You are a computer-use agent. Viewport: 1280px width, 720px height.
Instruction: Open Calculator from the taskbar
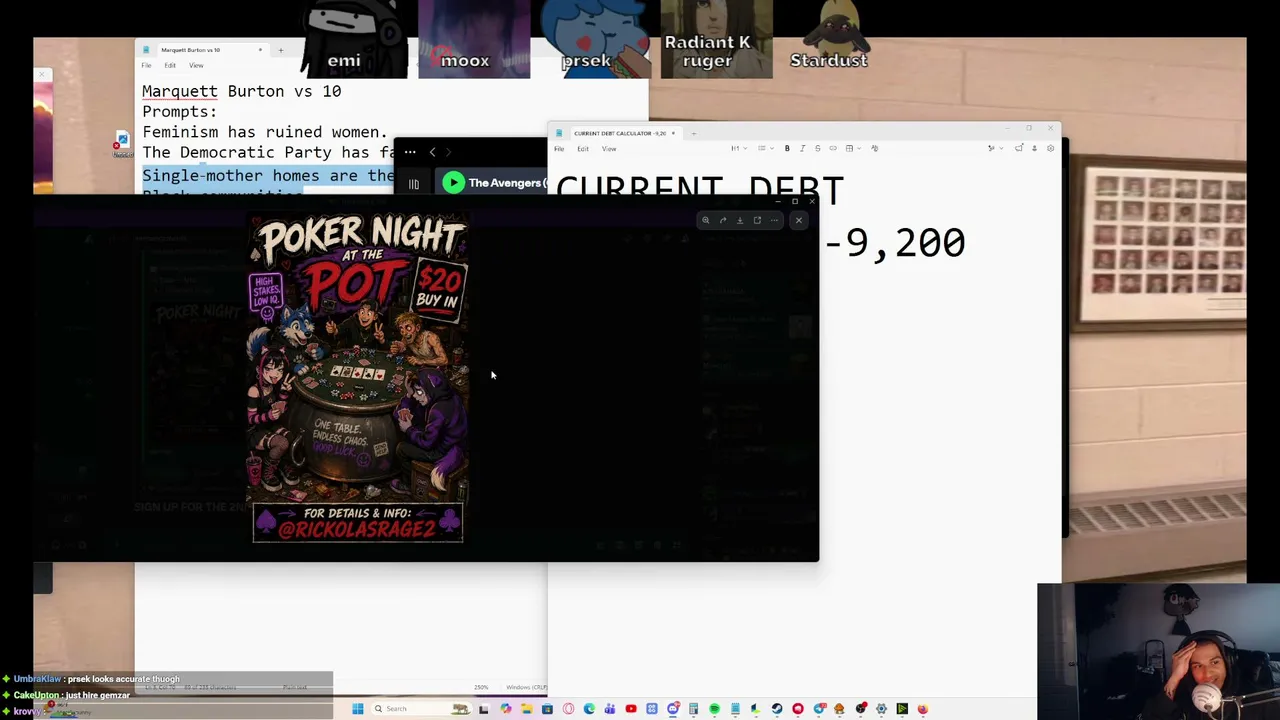click(x=693, y=709)
